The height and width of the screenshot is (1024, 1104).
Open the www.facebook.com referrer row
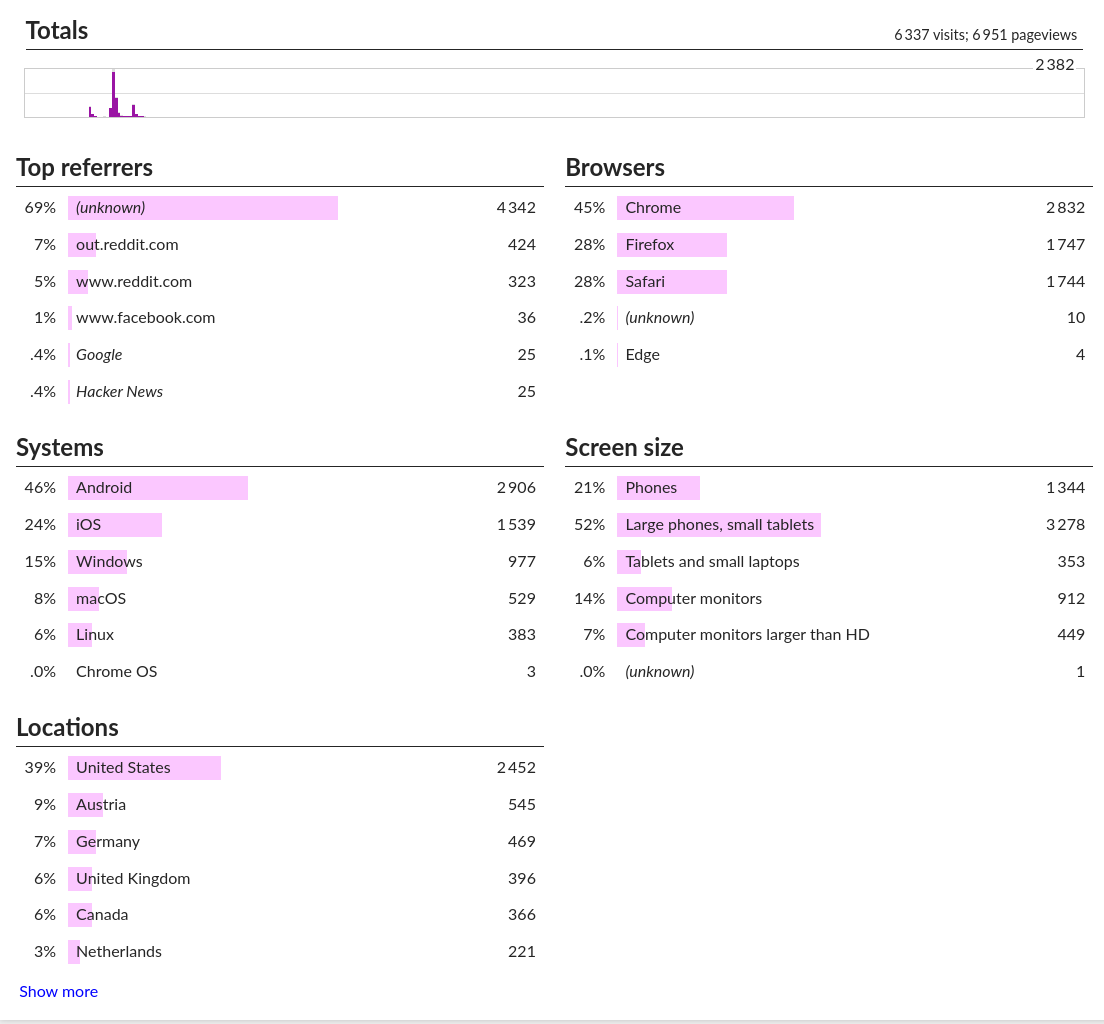pyautogui.click(x=145, y=318)
